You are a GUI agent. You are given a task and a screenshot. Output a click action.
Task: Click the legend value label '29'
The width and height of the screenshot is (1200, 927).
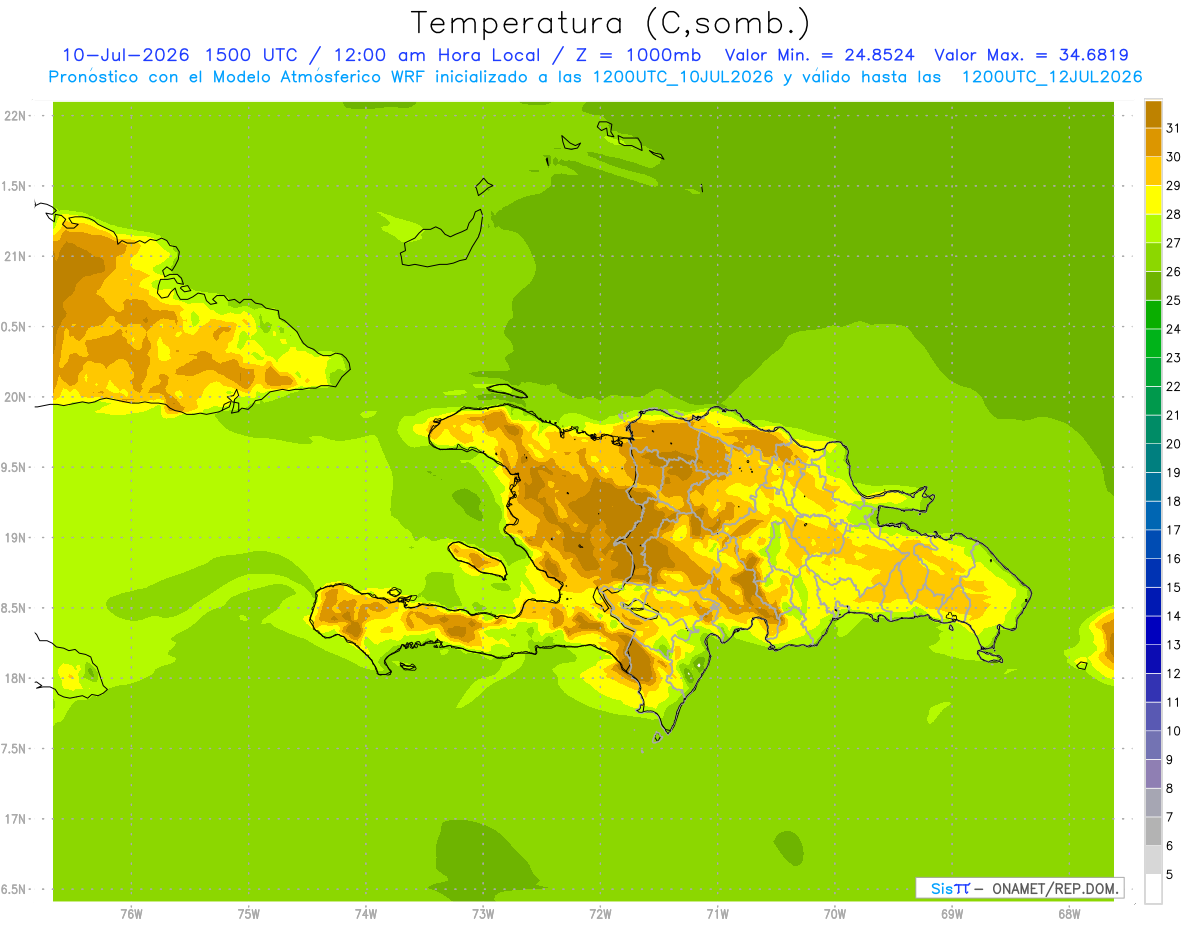point(1174,185)
